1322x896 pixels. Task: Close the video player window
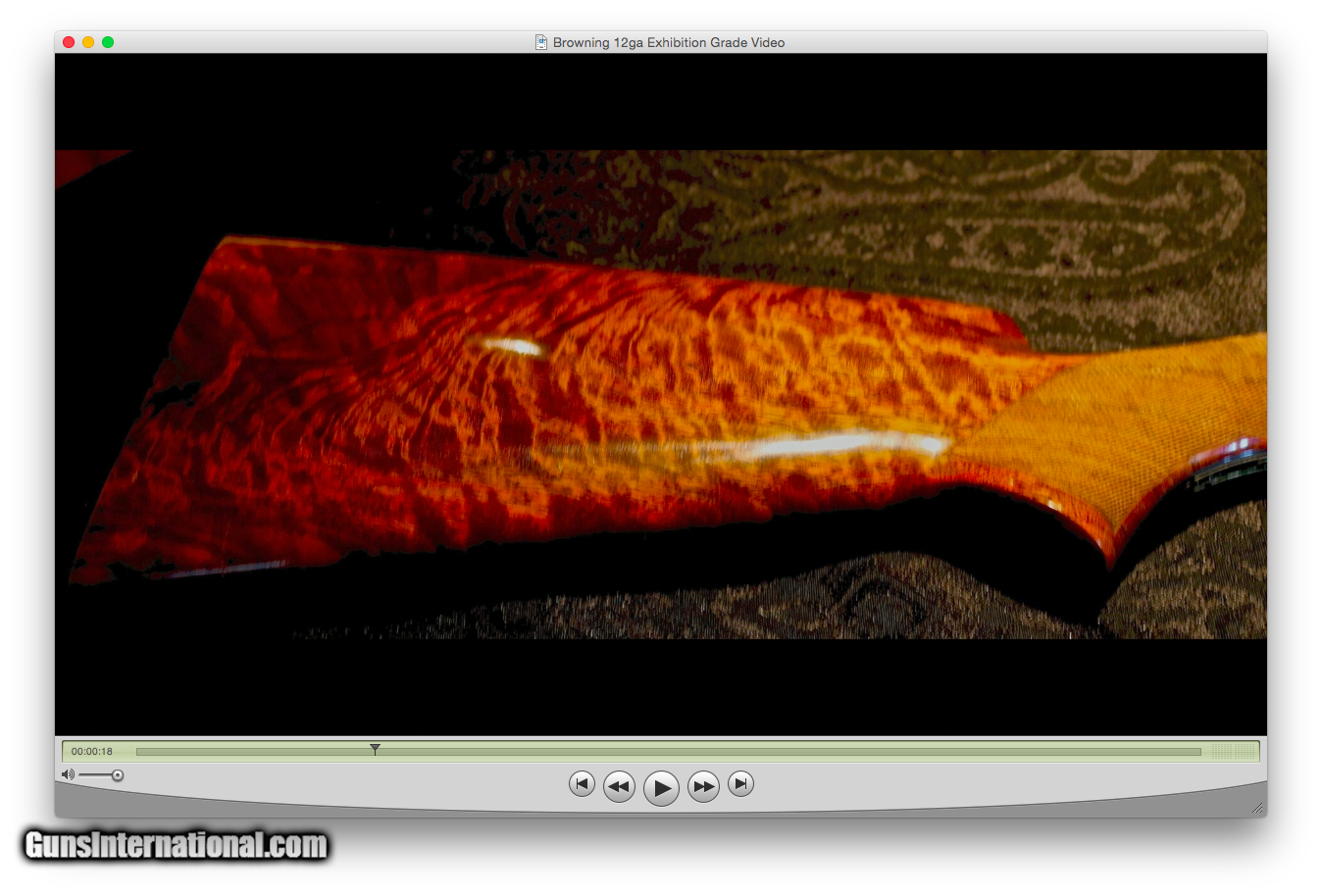click(x=69, y=42)
